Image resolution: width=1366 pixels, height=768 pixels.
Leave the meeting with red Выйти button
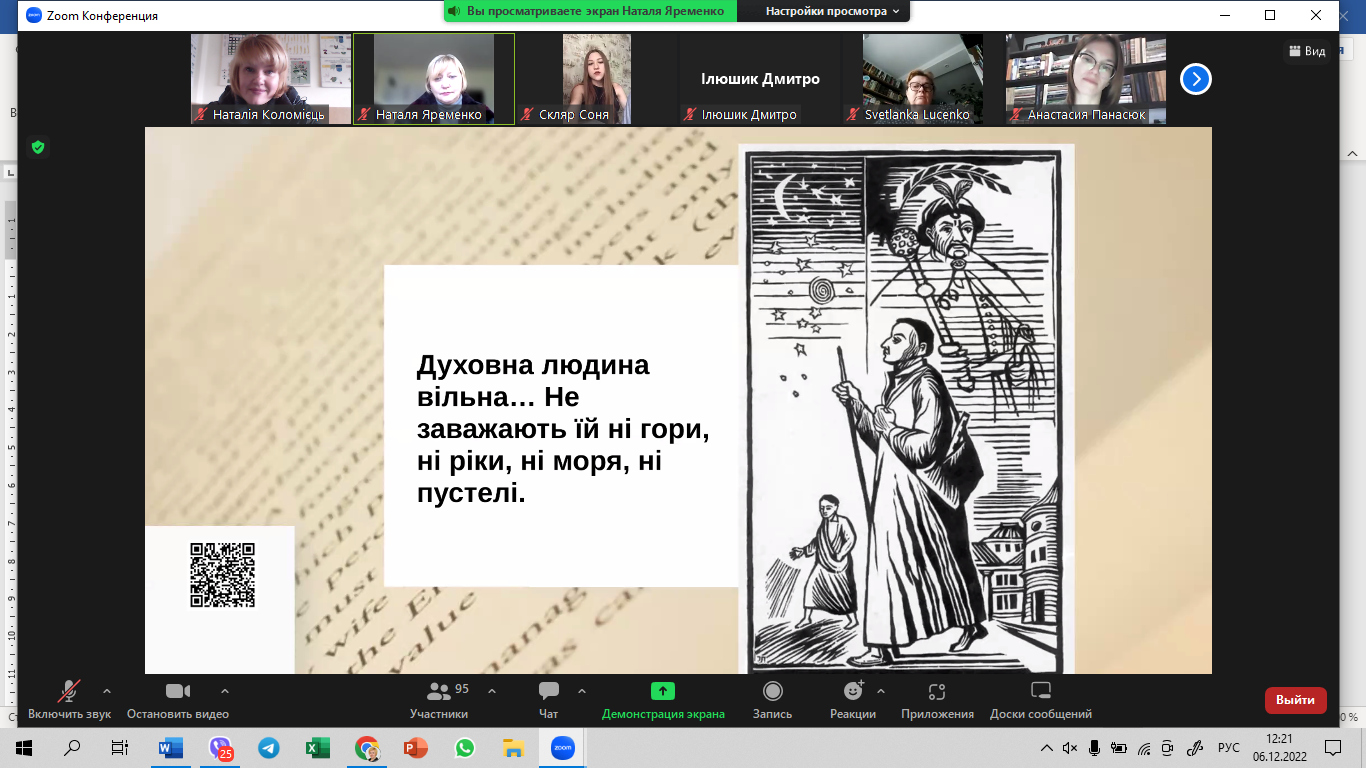(1296, 700)
